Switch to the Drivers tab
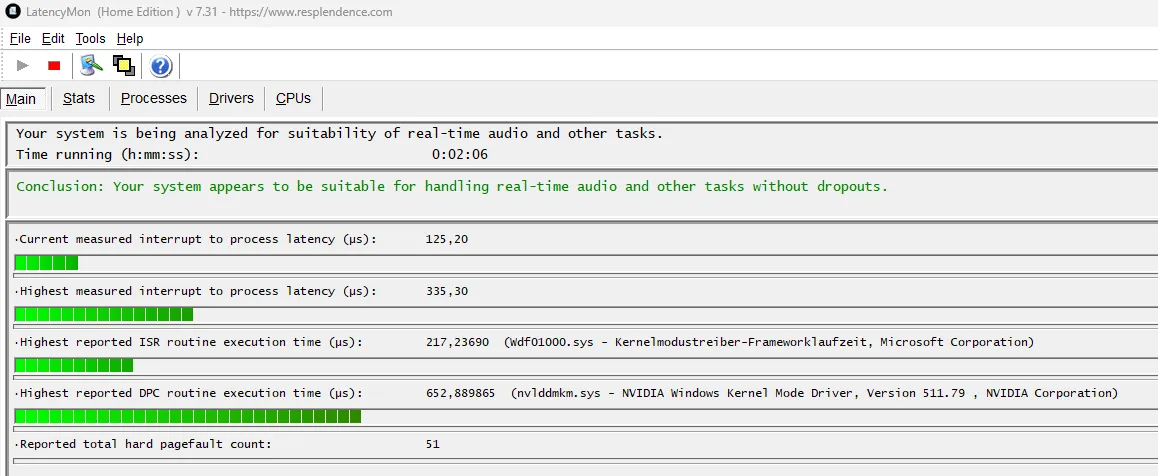The image size is (1158, 476). (x=231, y=98)
